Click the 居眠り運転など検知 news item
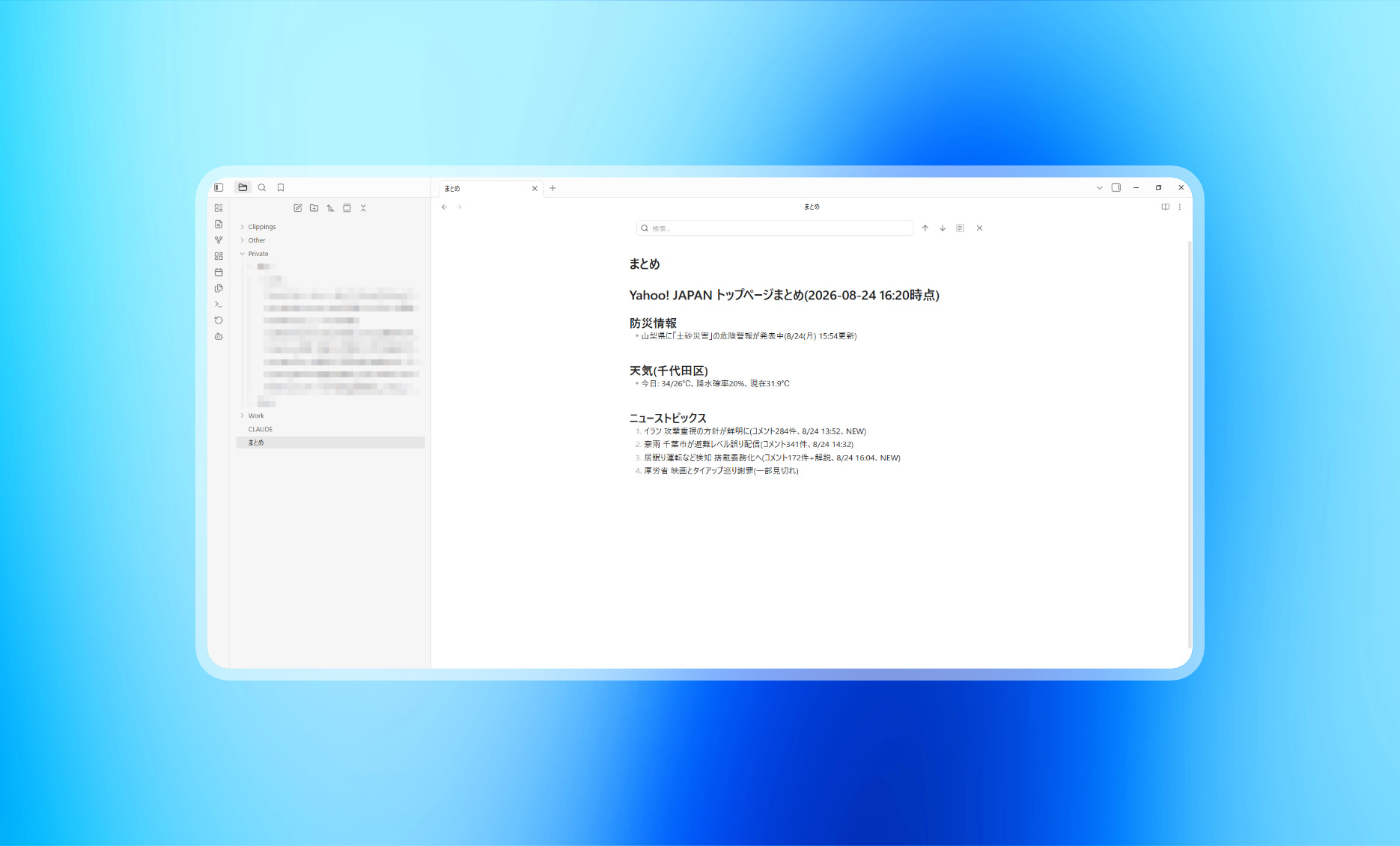The width and height of the screenshot is (1400, 846). 772,458
